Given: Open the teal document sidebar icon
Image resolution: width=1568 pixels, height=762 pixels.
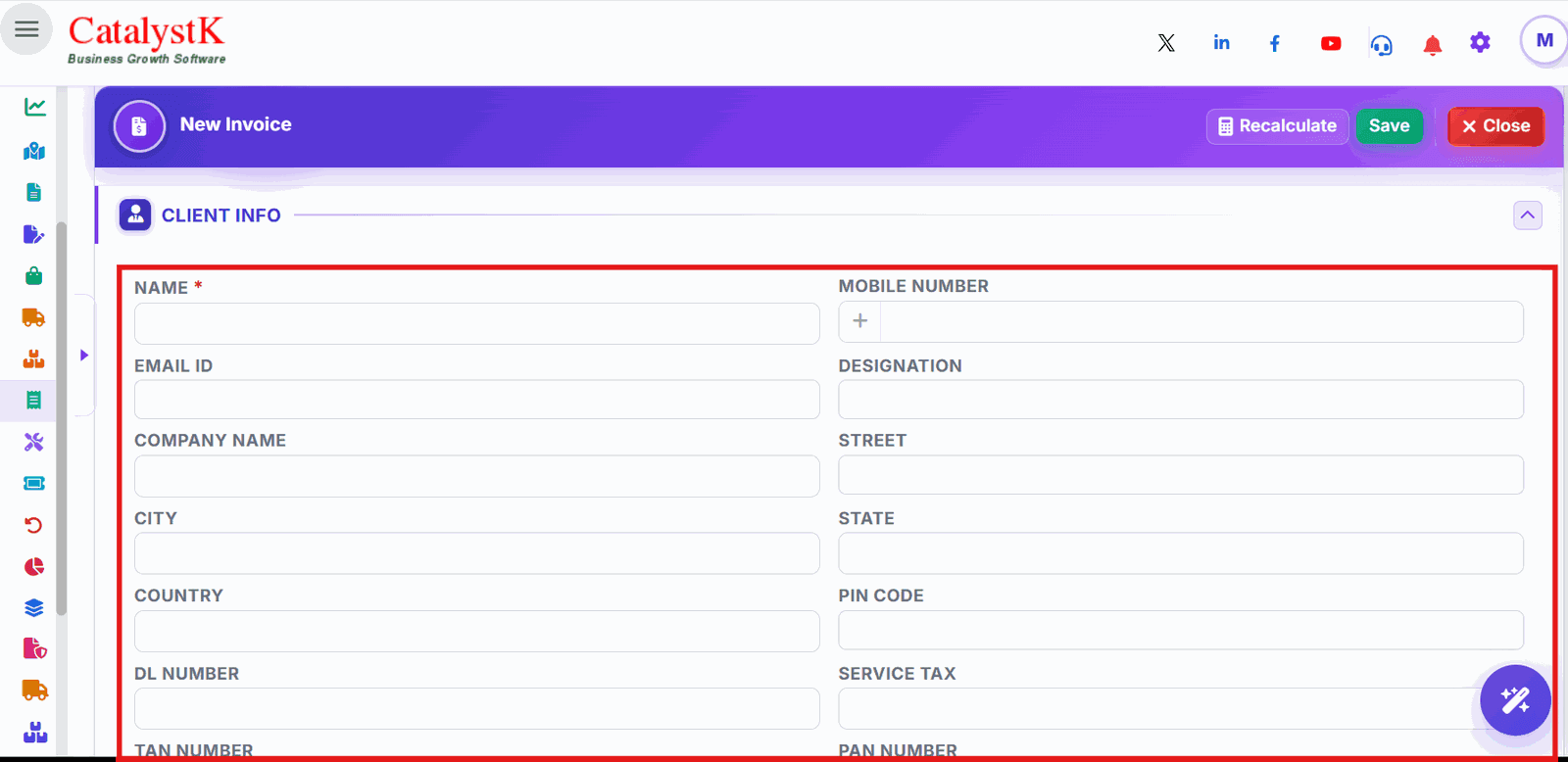Looking at the screenshot, I should pyautogui.click(x=34, y=192).
